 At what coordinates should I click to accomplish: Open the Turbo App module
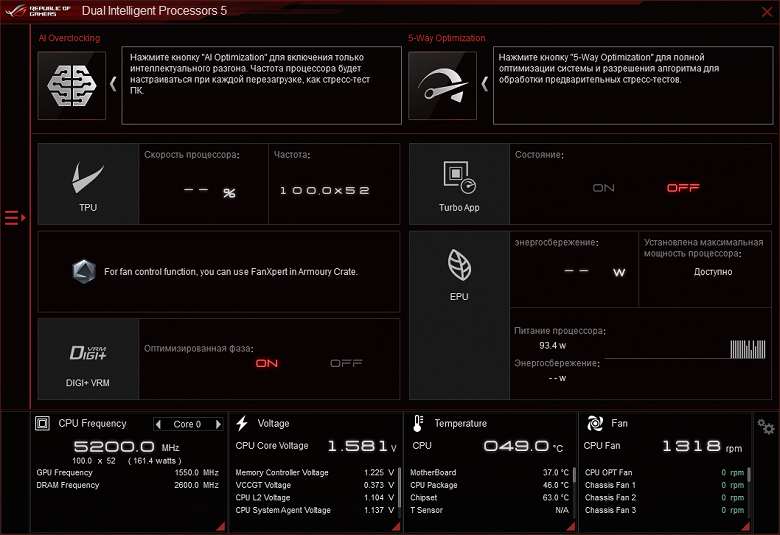[x=459, y=184]
